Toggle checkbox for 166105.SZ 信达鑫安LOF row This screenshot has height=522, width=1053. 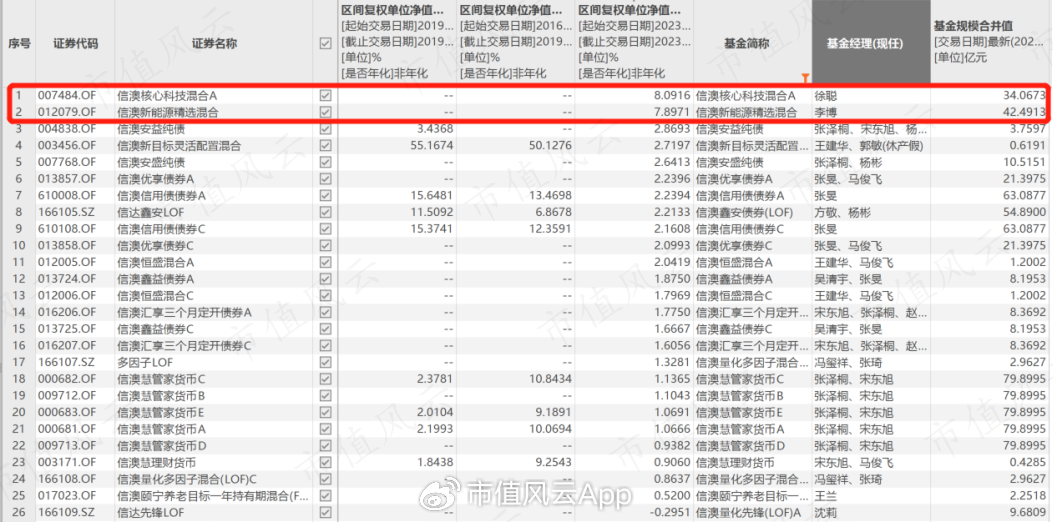click(x=326, y=212)
